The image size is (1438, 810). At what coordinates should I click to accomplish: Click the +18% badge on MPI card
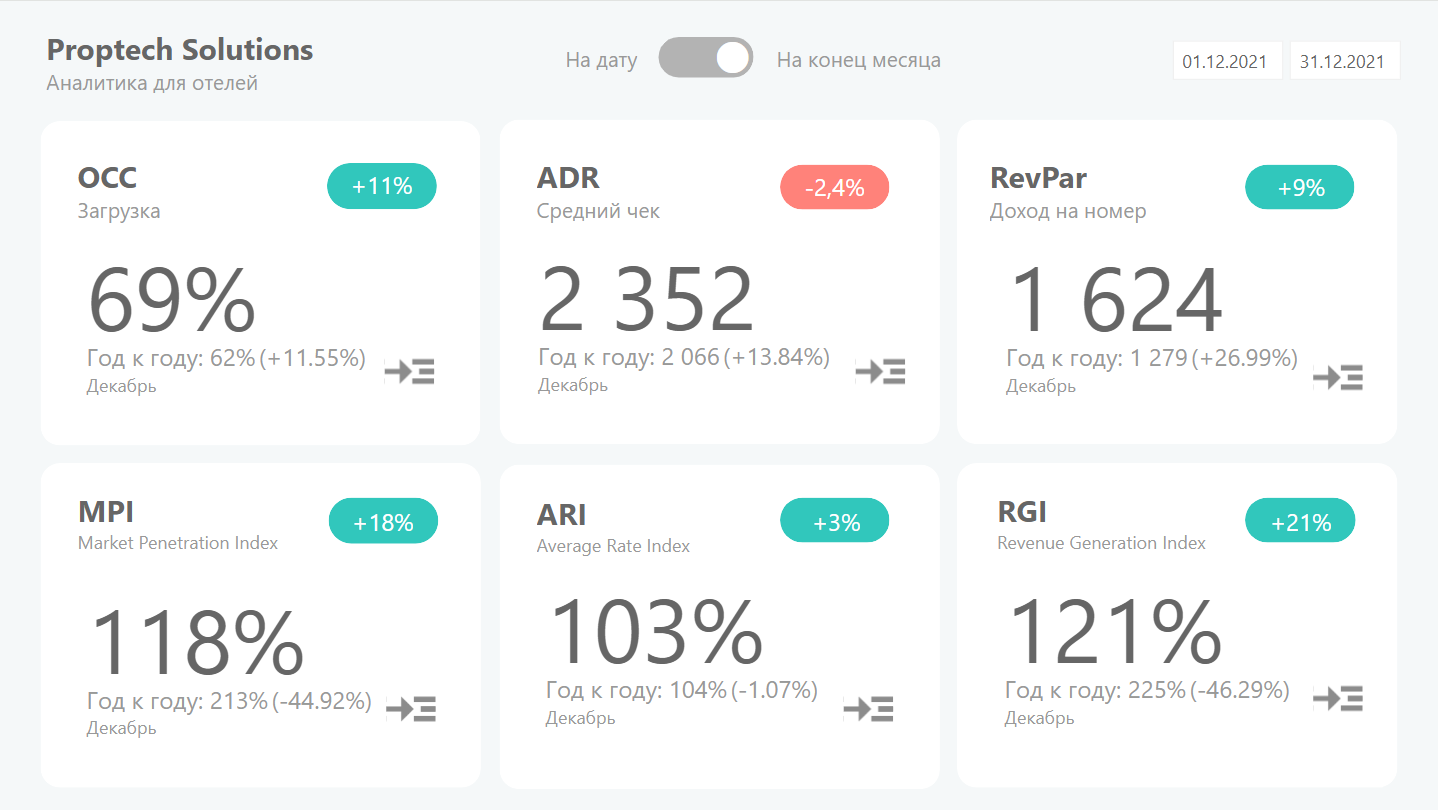point(383,521)
